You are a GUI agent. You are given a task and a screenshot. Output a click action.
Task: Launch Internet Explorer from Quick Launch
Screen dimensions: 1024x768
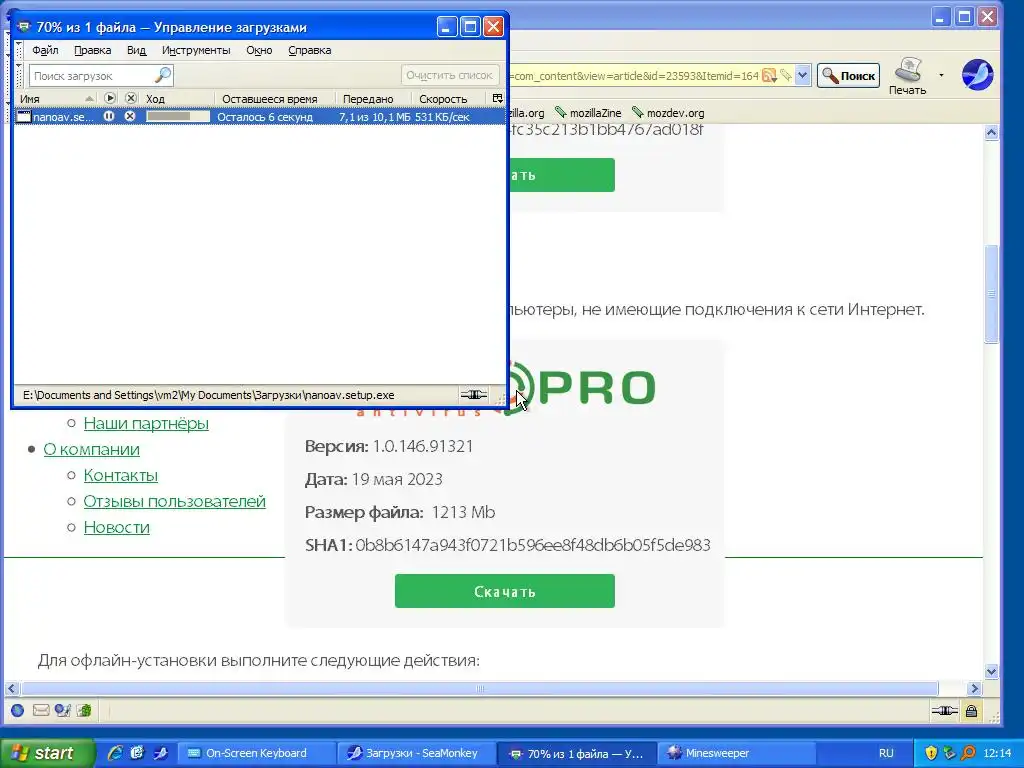tap(115, 753)
